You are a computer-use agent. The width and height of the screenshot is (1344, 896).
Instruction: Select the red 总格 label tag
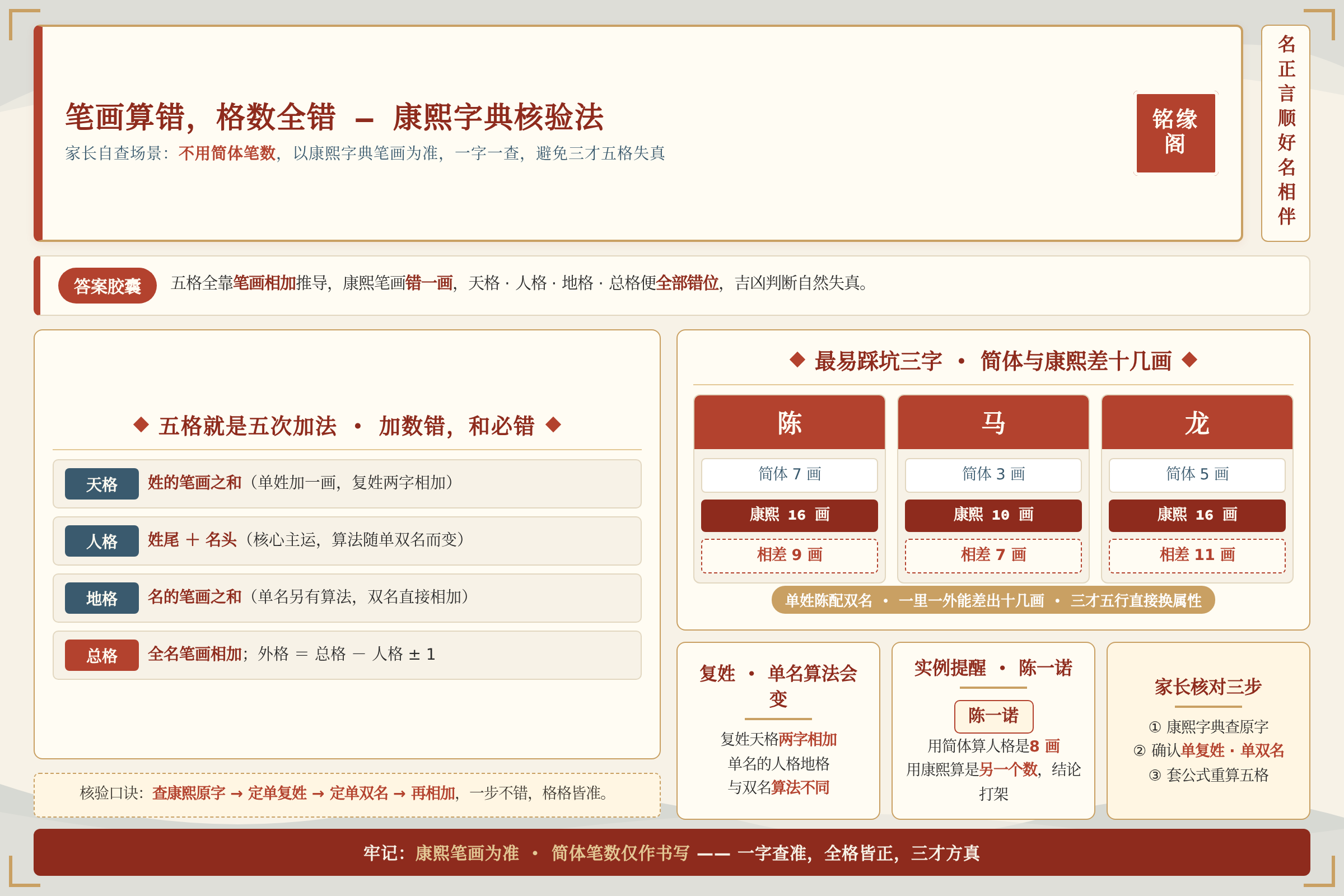tap(102, 655)
